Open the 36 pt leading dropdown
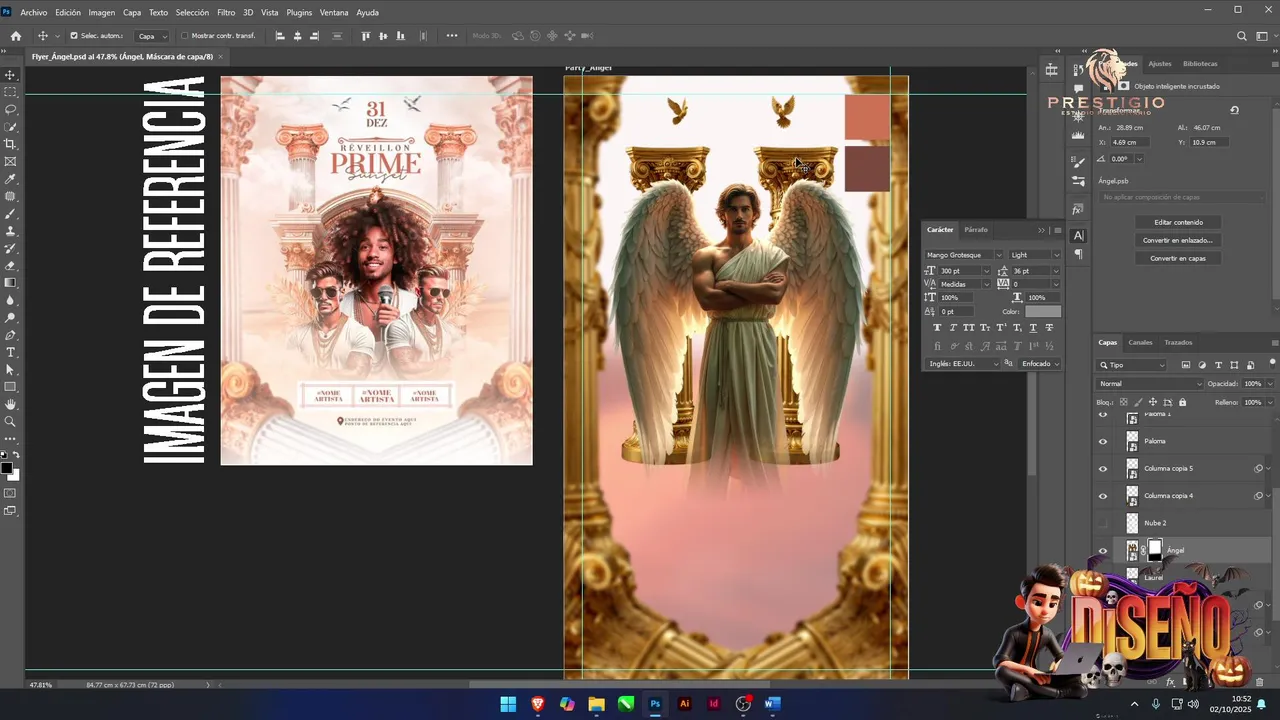1280x720 pixels. point(1056,271)
